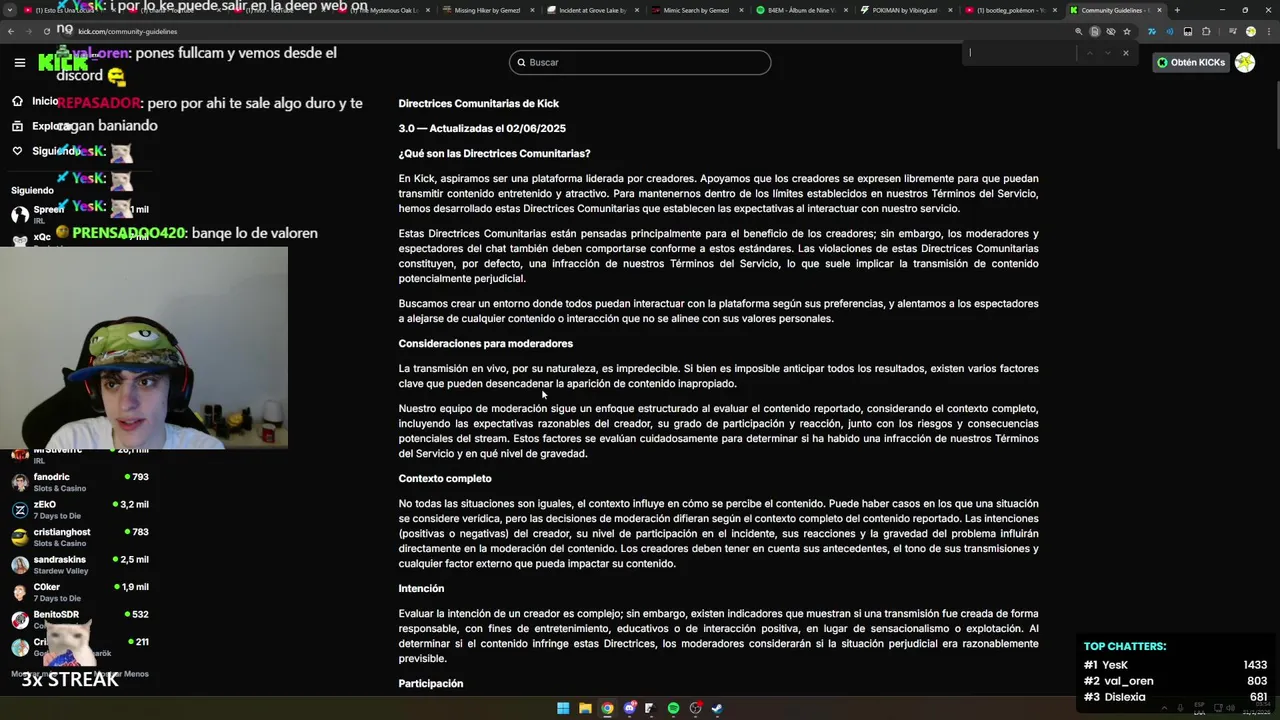Open the Chrome three-dot menu
The image size is (1280, 720).
tap(1268, 31)
